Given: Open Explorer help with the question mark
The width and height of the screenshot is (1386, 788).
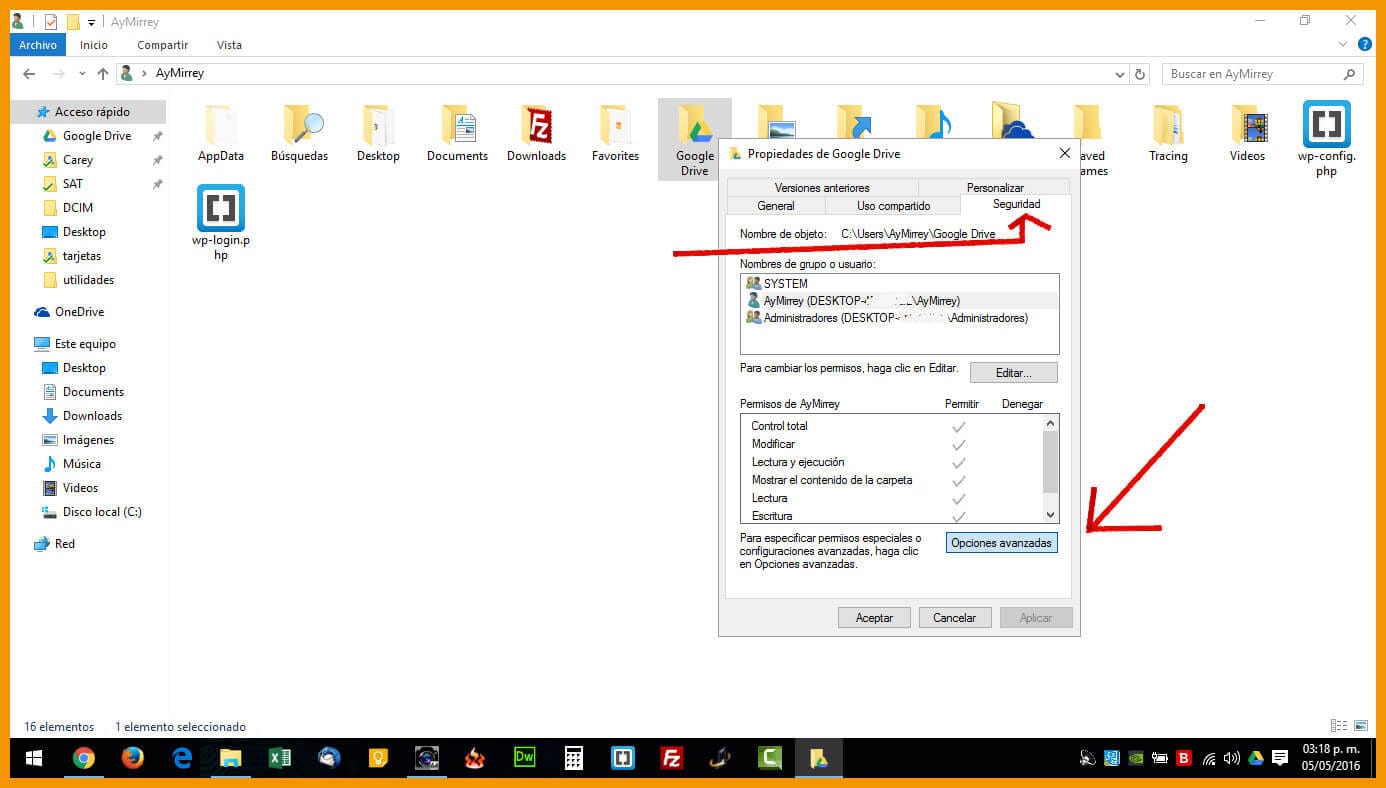Looking at the screenshot, I should coord(1365,44).
